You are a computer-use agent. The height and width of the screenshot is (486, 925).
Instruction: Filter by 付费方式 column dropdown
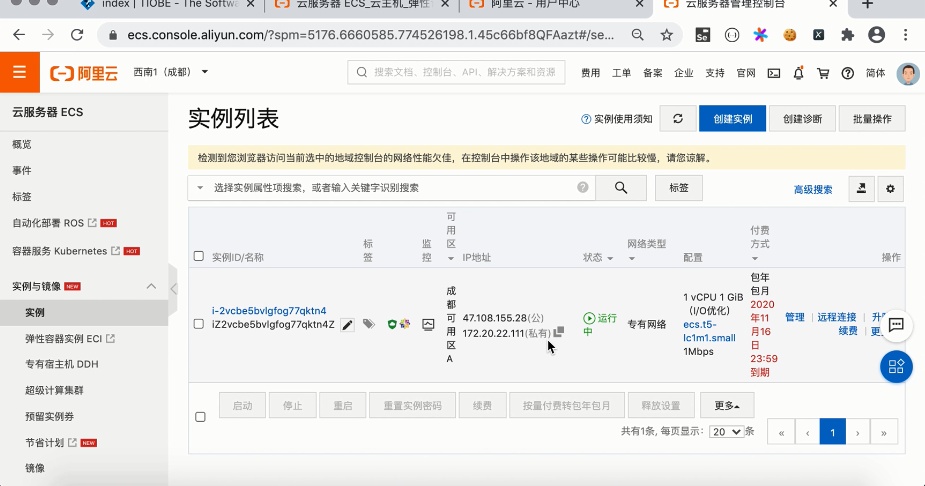pos(755,258)
